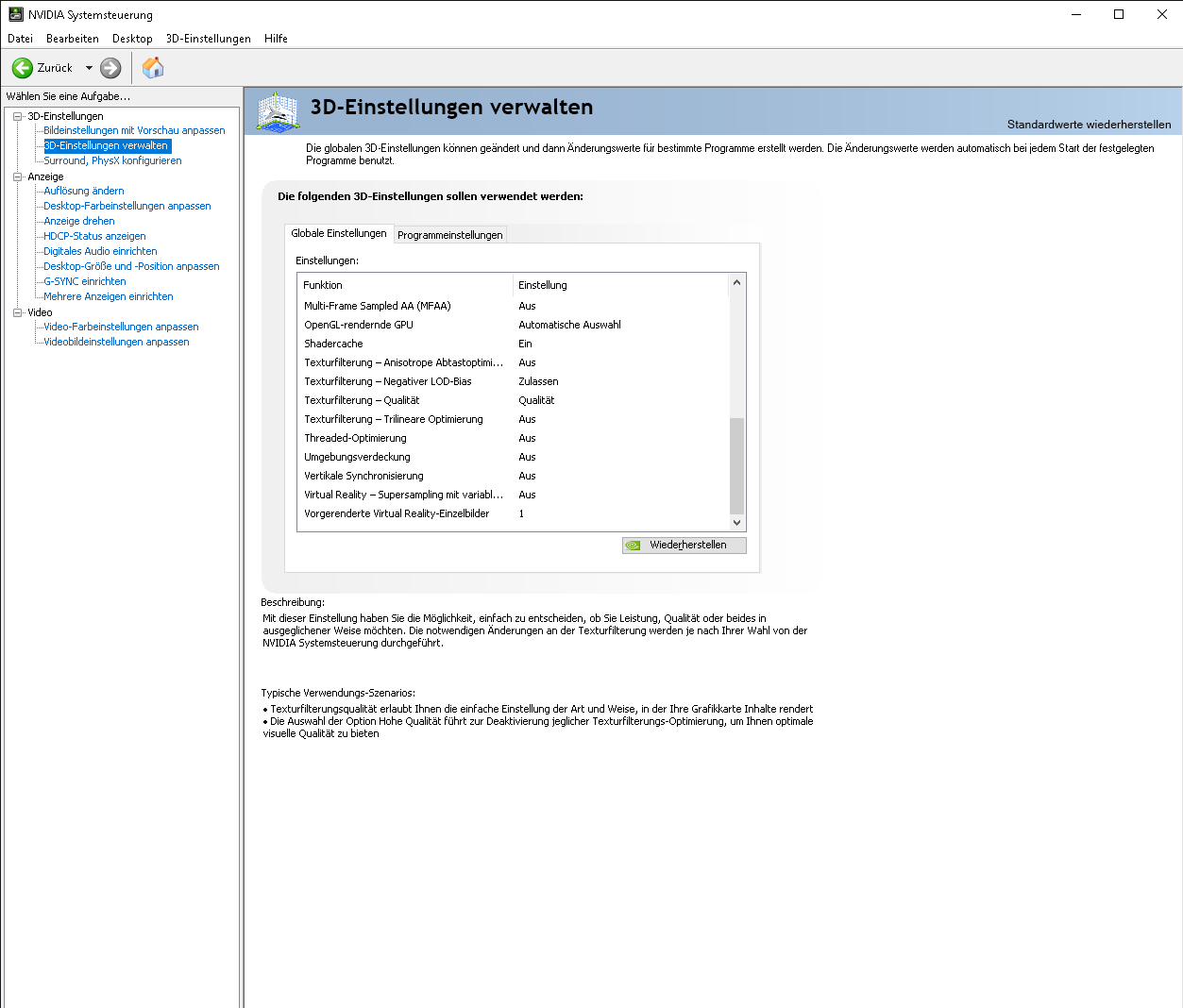Select Texturfilterung – Trilineare Optimierung row
The width and height of the screenshot is (1183, 1008).
514,419
